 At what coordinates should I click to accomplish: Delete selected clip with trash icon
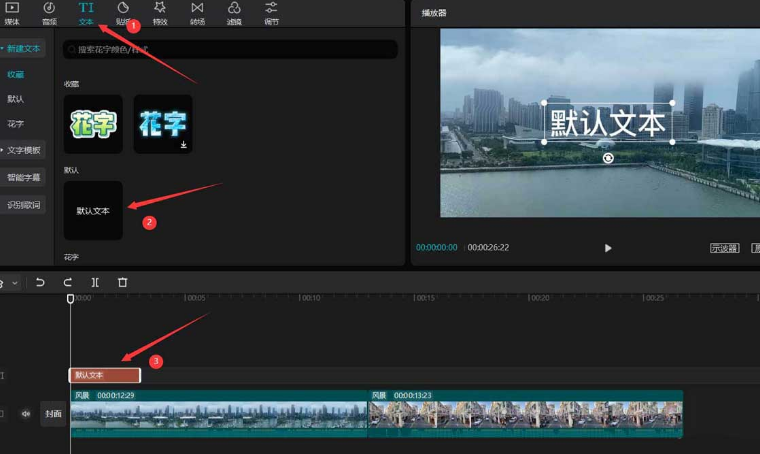tap(122, 283)
